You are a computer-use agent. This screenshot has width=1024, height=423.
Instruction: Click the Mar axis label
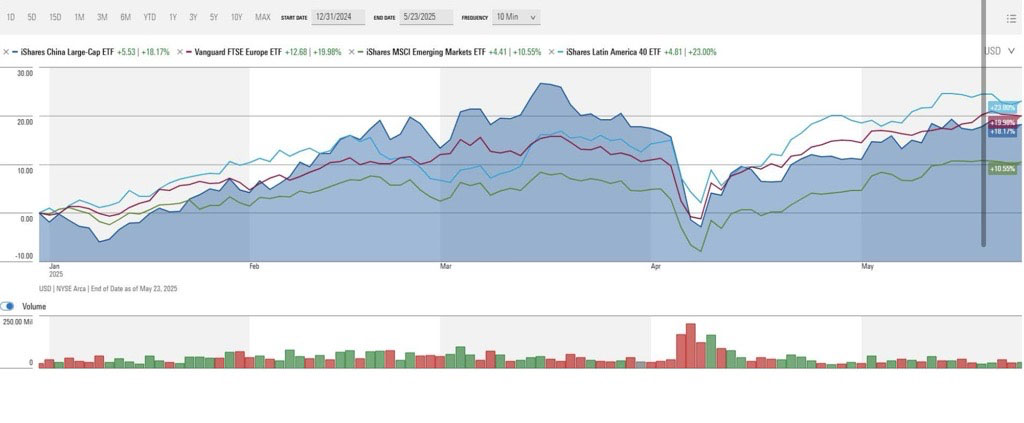pyautogui.click(x=445, y=266)
